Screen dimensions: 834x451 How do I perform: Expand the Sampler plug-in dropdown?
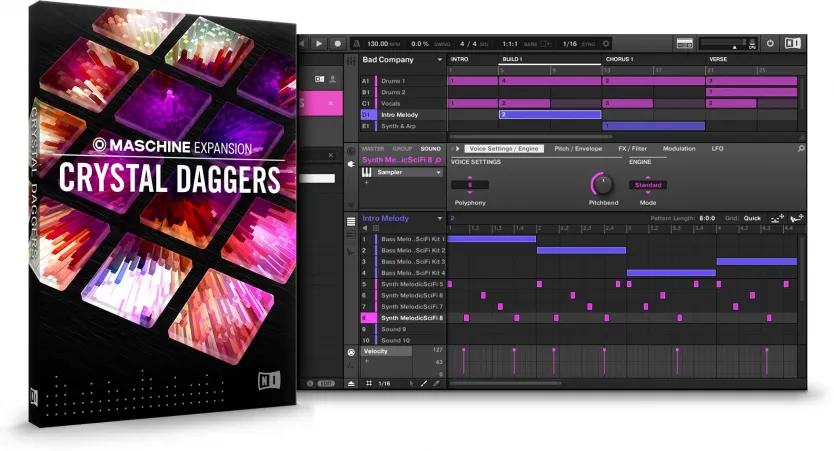[438, 172]
